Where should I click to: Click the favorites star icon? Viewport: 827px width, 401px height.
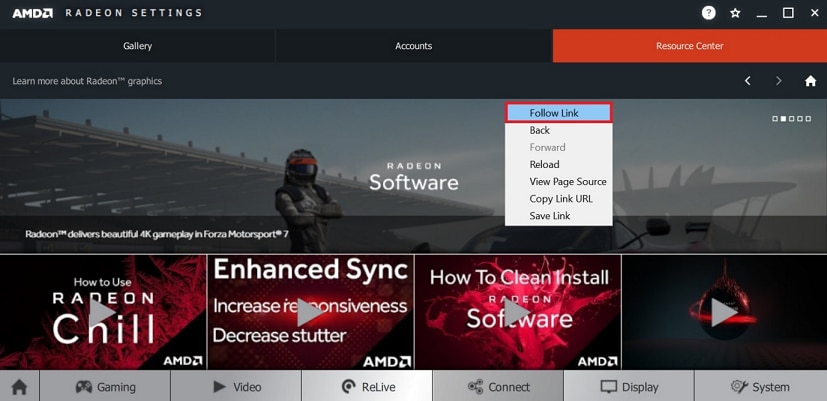click(735, 13)
